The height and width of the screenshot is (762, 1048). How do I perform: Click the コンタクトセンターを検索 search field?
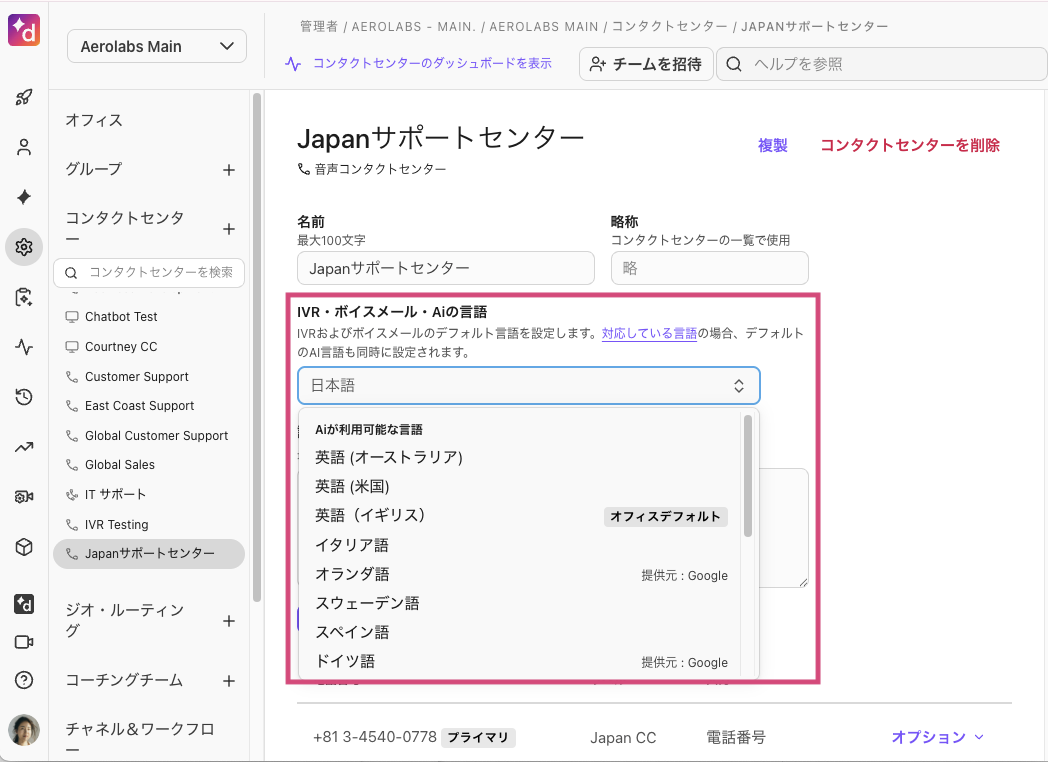click(x=149, y=273)
